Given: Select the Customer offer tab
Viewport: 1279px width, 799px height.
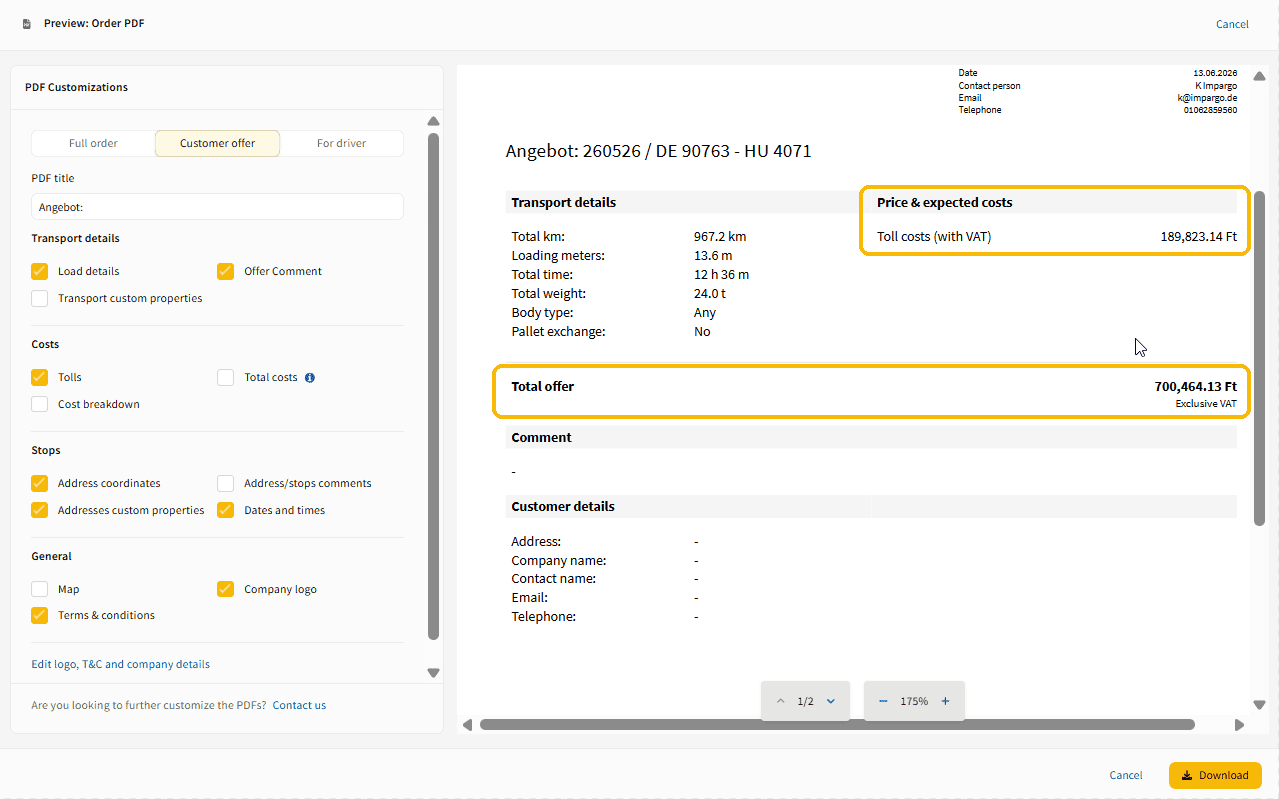Looking at the screenshot, I should point(217,143).
